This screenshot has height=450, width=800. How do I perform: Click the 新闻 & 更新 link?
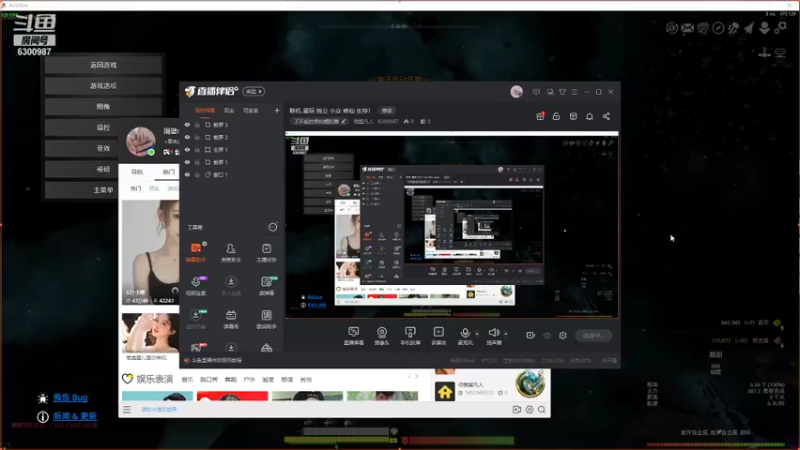[x=75, y=416]
